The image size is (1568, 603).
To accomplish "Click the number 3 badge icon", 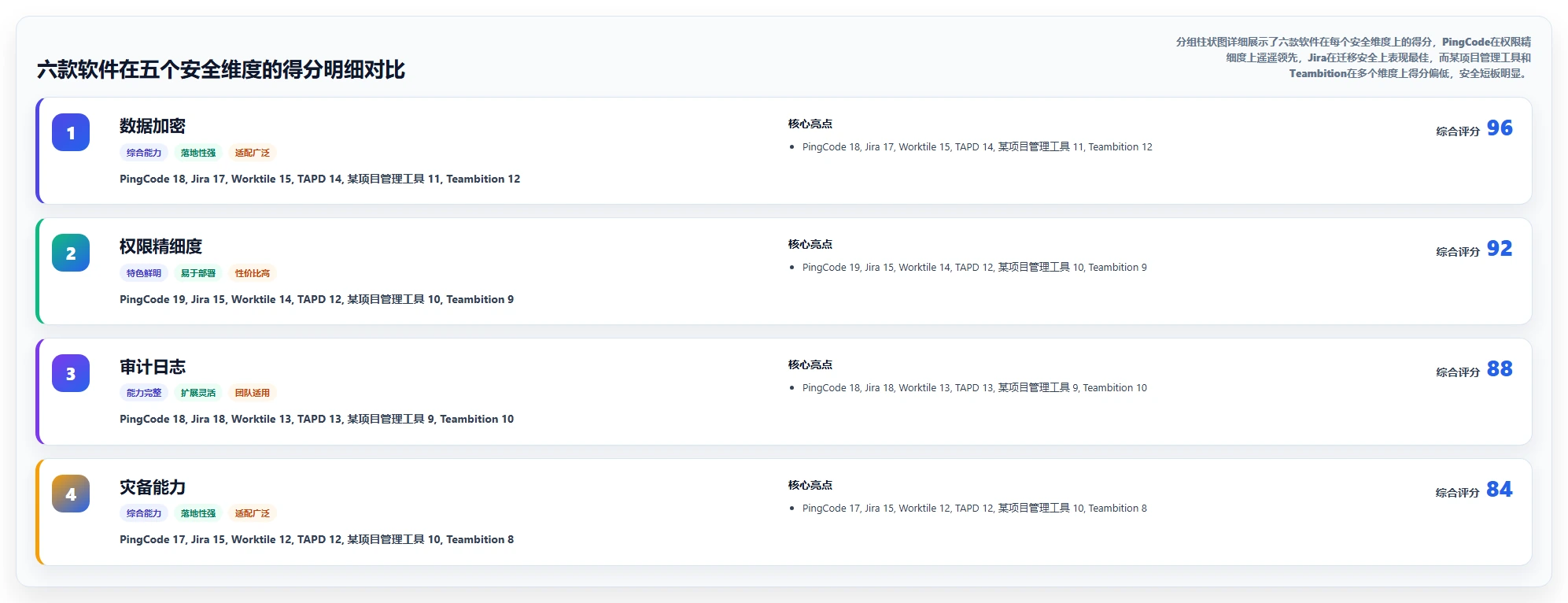I will [x=71, y=373].
